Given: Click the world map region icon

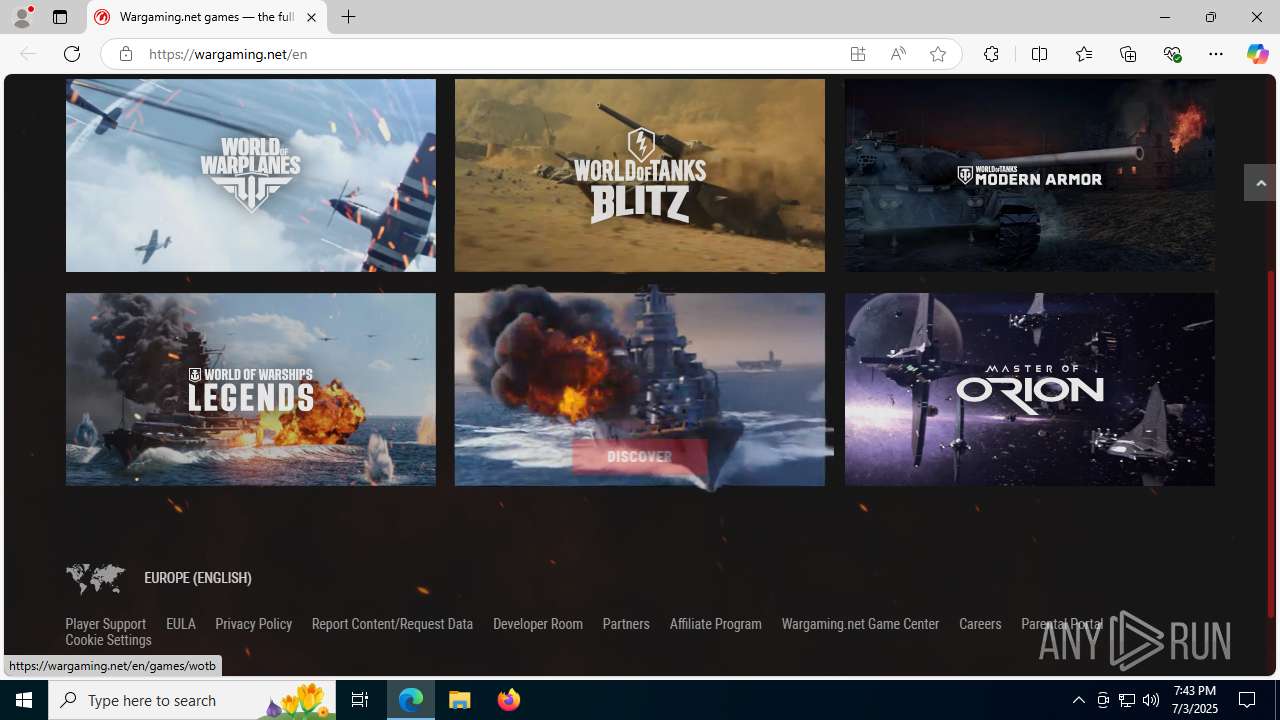Looking at the screenshot, I should click(x=95, y=578).
